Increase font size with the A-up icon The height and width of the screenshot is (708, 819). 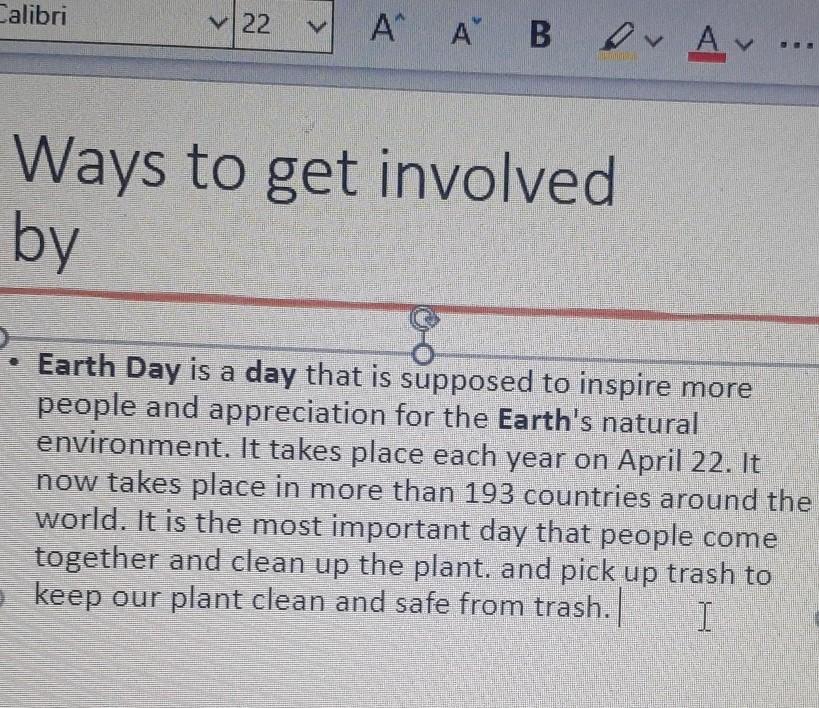point(388,29)
